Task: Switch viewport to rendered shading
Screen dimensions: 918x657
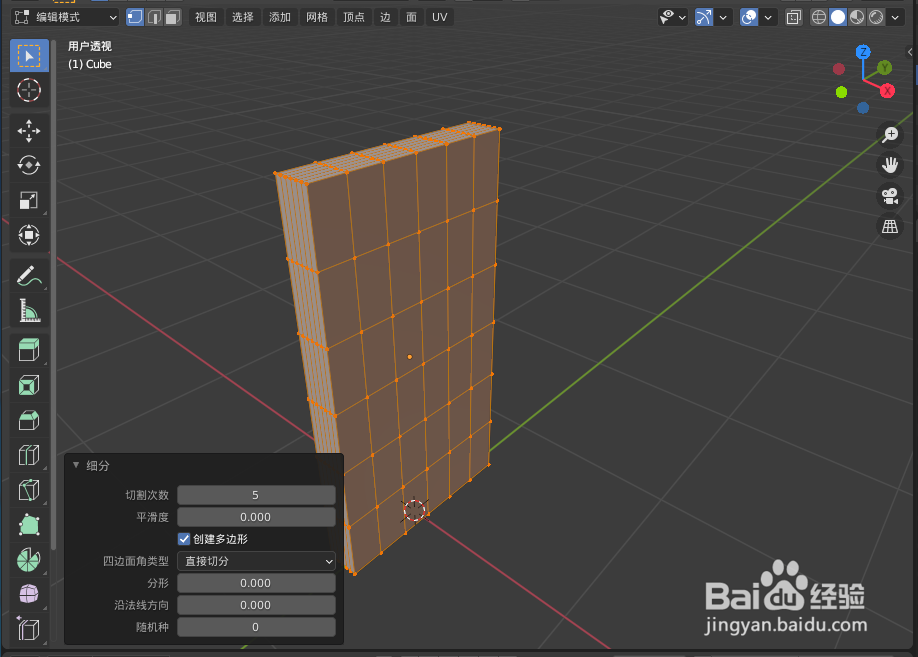Action: pos(873,16)
